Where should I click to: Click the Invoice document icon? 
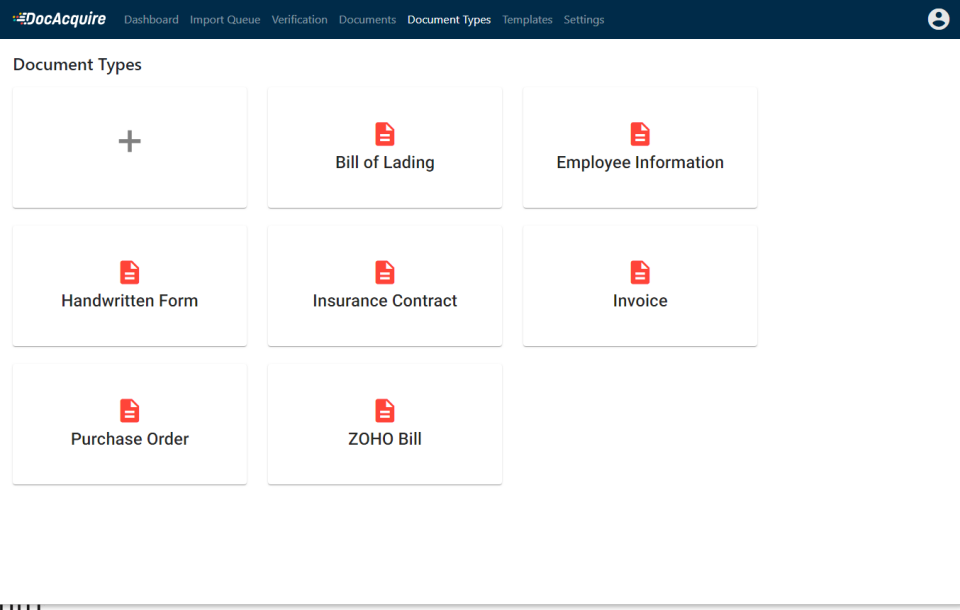(640, 273)
